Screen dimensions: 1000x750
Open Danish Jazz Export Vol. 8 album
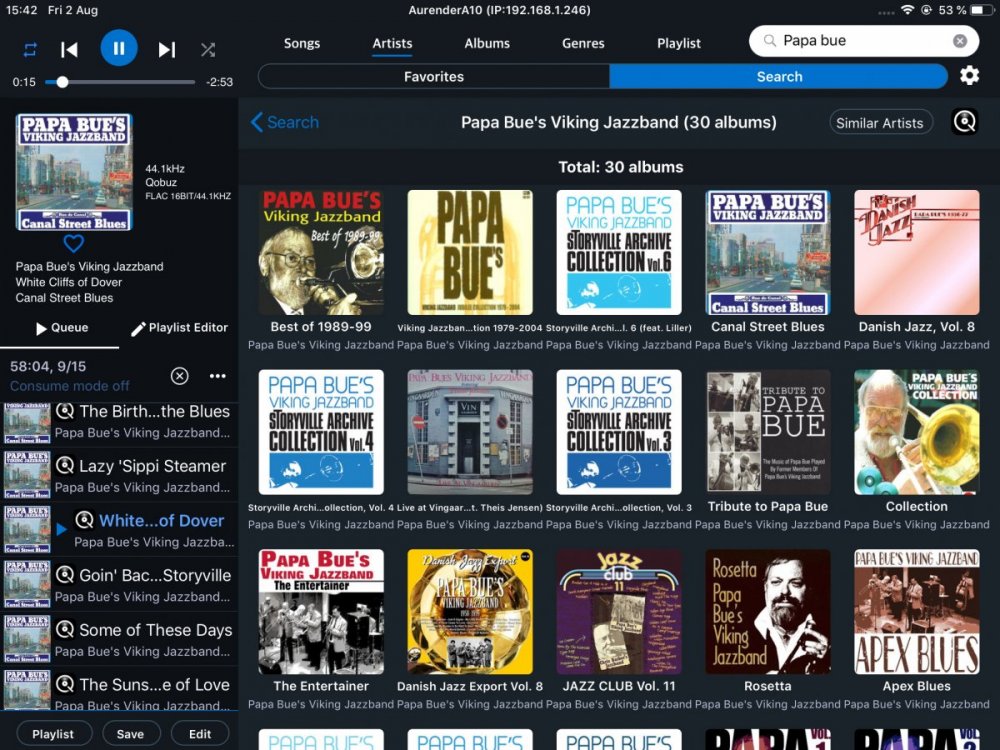point(470,612)
